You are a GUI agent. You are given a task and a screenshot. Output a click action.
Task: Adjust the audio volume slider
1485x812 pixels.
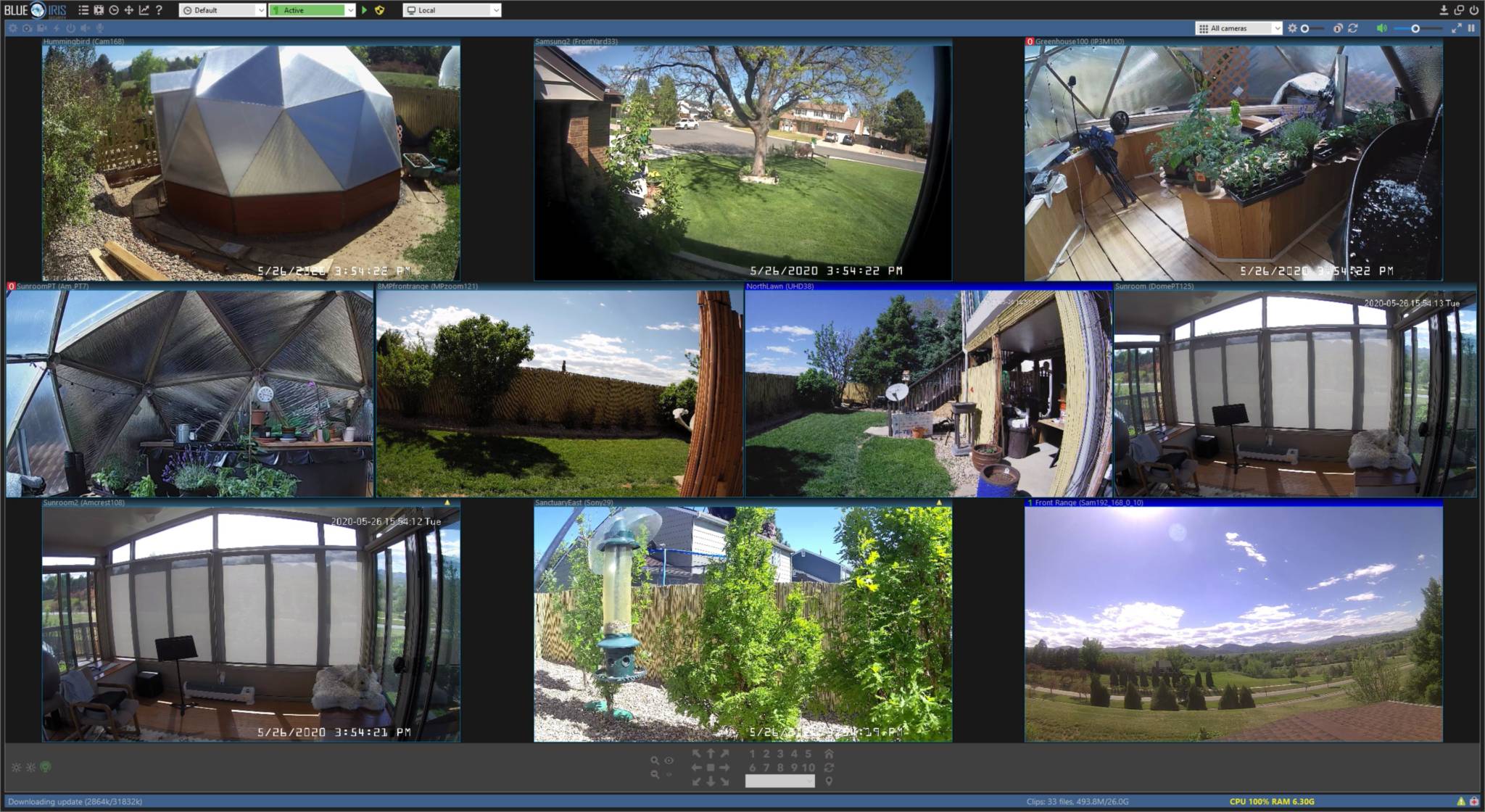click(1415, 28)
